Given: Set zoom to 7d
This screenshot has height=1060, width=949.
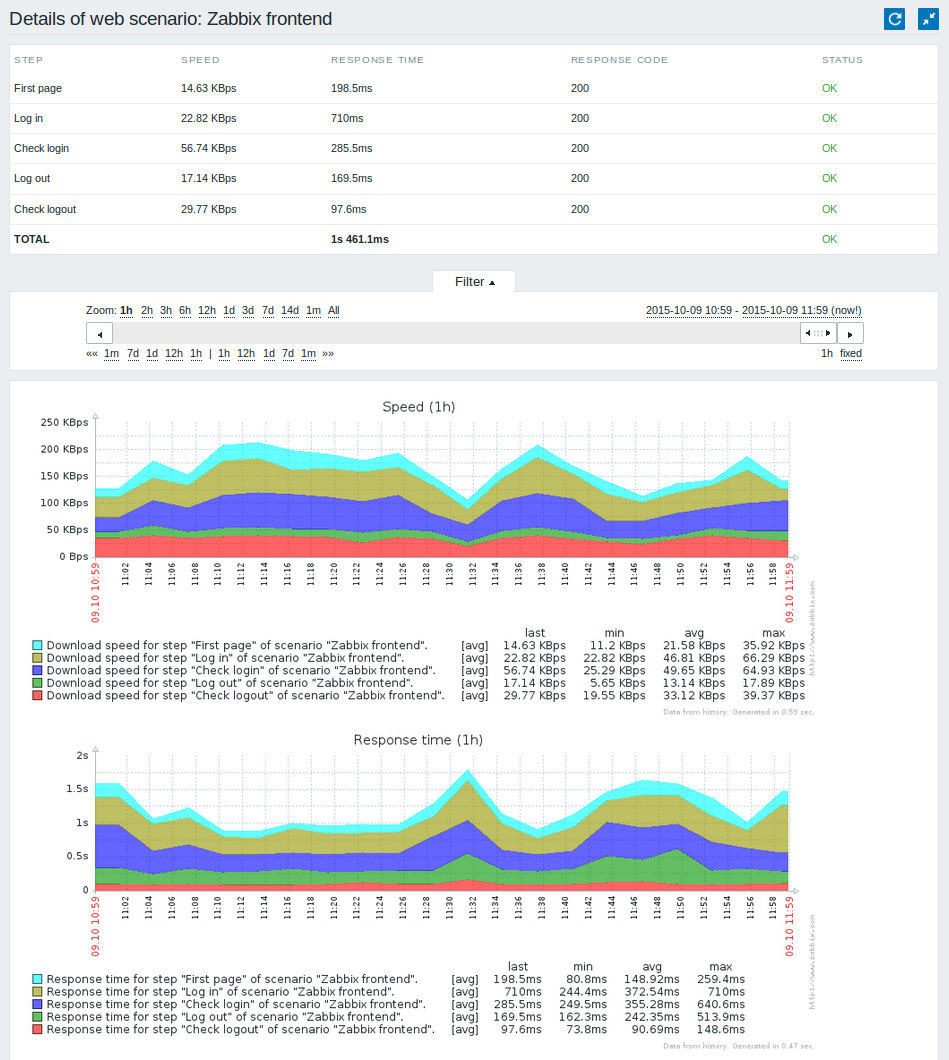Looking at the screenshot, I should [268, 310].
